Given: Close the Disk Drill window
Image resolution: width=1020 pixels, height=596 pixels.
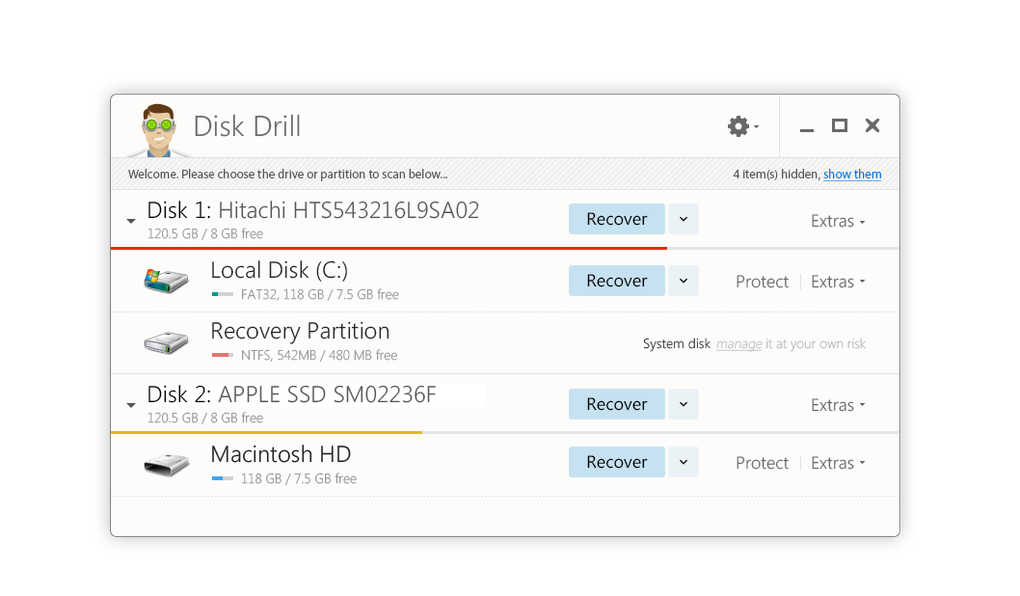Looking at the screenshot, I should point(872,126).
